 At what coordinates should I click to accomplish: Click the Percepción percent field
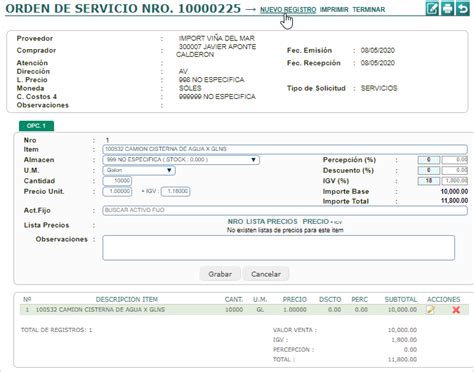(x=429, y=160)
